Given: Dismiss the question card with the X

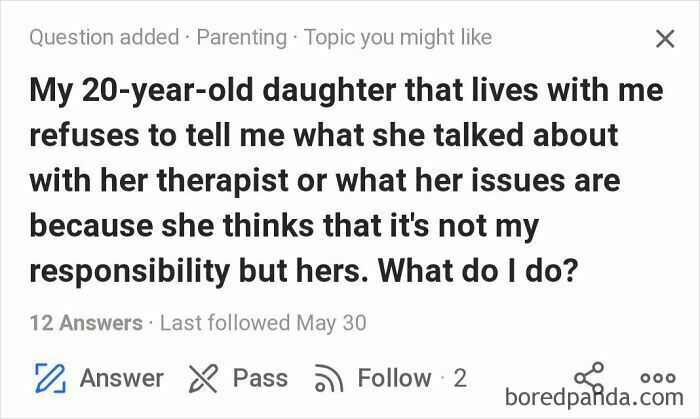Looking at the screenshot, I should 665,38.
